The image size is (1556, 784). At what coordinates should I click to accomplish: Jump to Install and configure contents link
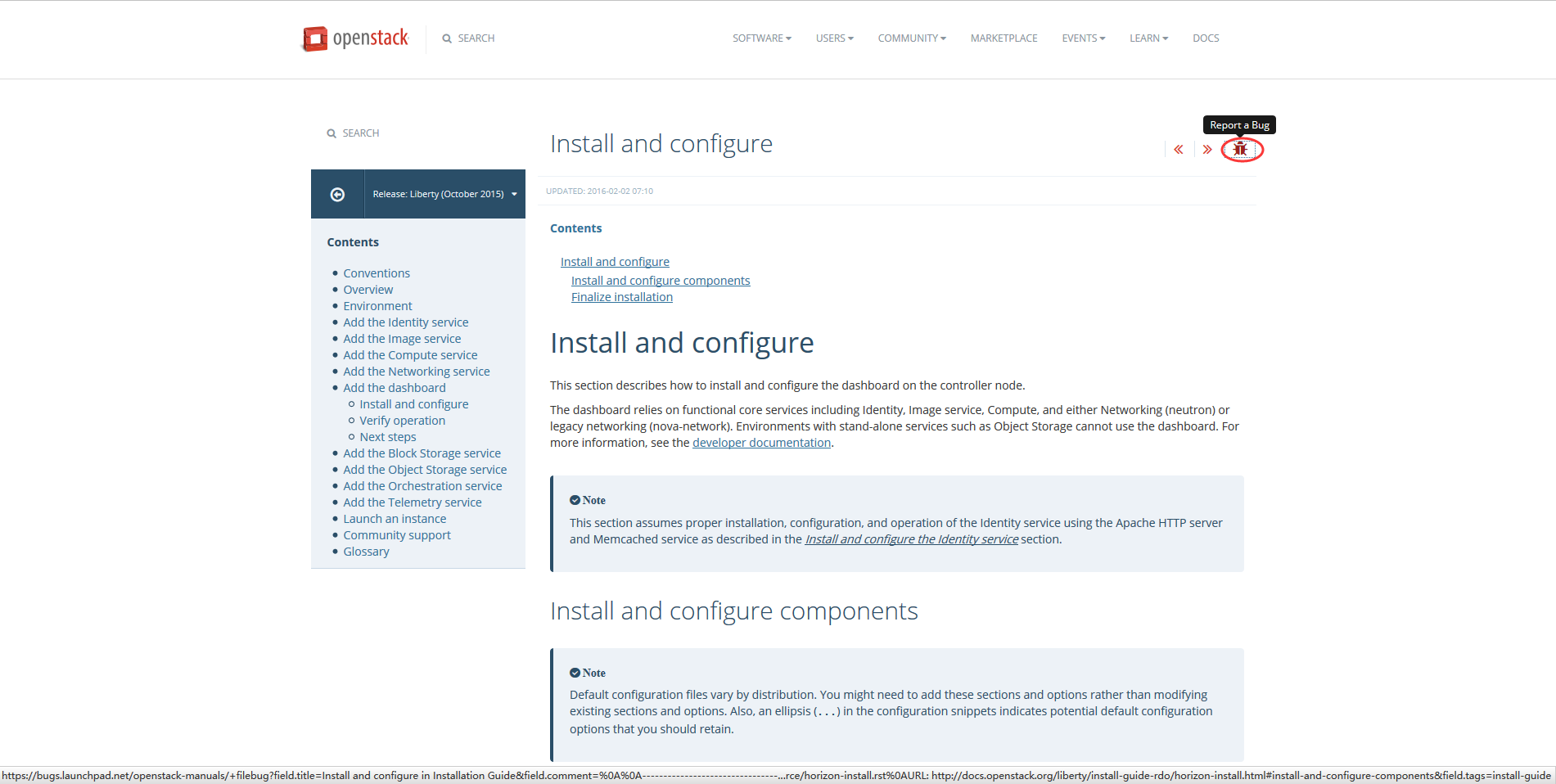tap(615, 262)
